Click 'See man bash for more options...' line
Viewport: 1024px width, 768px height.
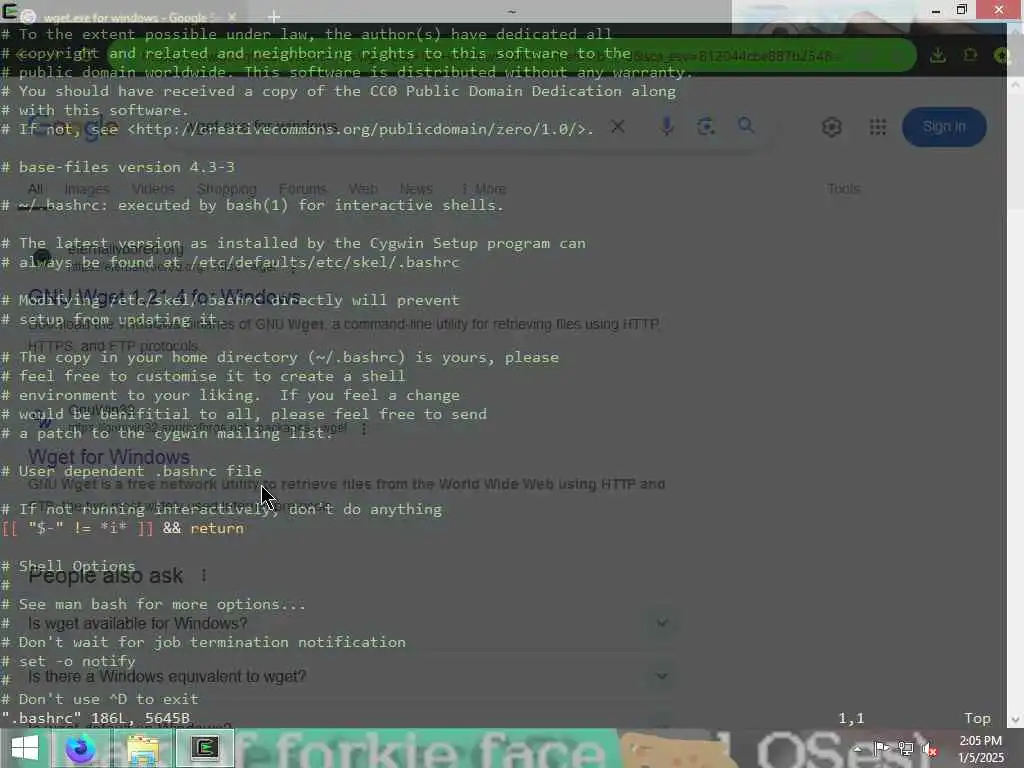(153, 604)
